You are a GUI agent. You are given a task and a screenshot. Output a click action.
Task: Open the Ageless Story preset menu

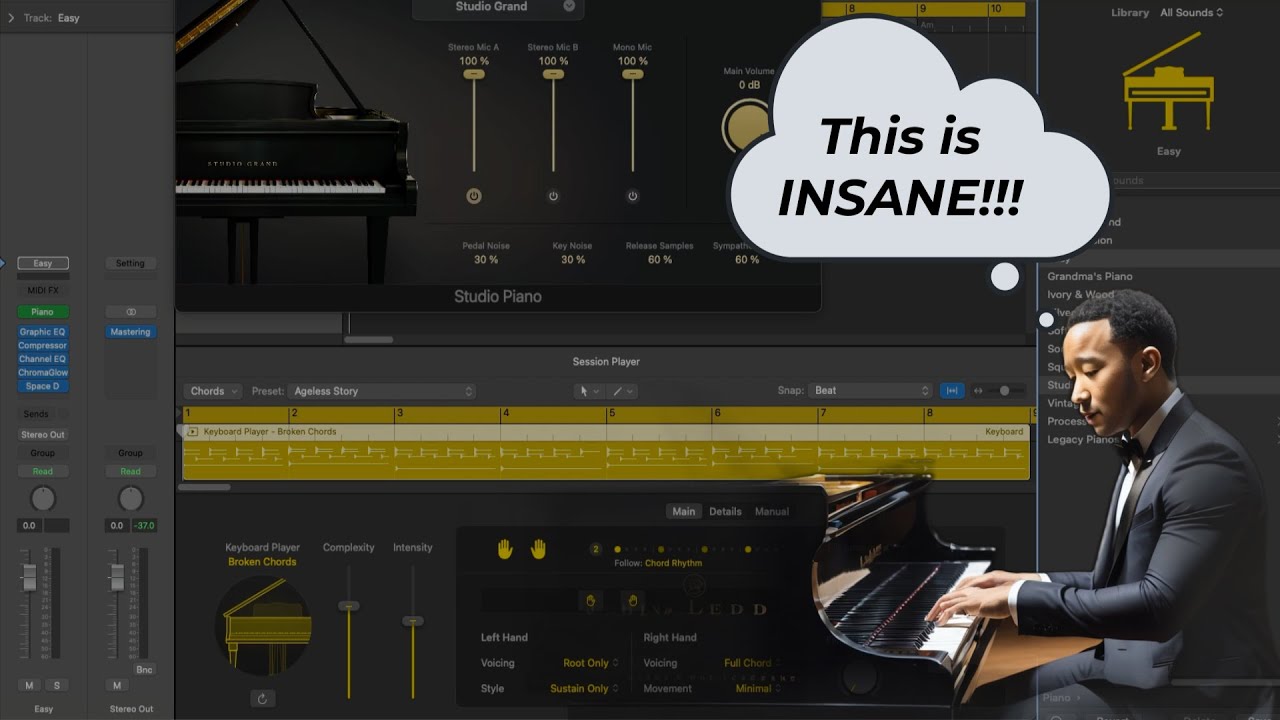382,391
